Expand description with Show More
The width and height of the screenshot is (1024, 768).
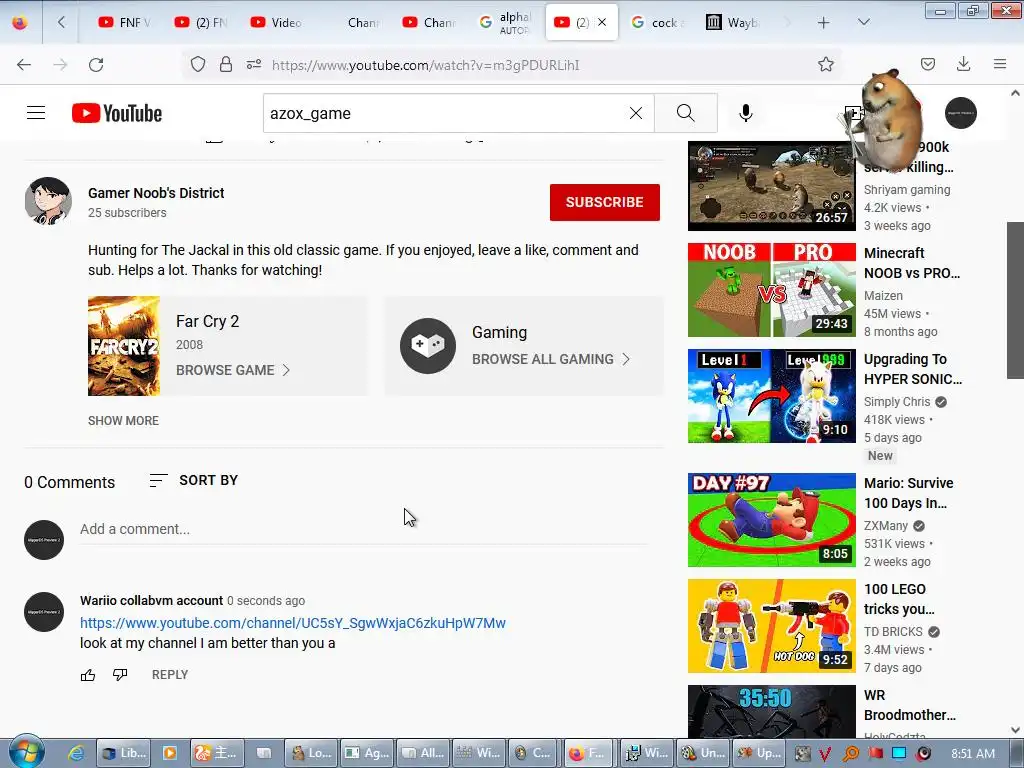(123, 421)
